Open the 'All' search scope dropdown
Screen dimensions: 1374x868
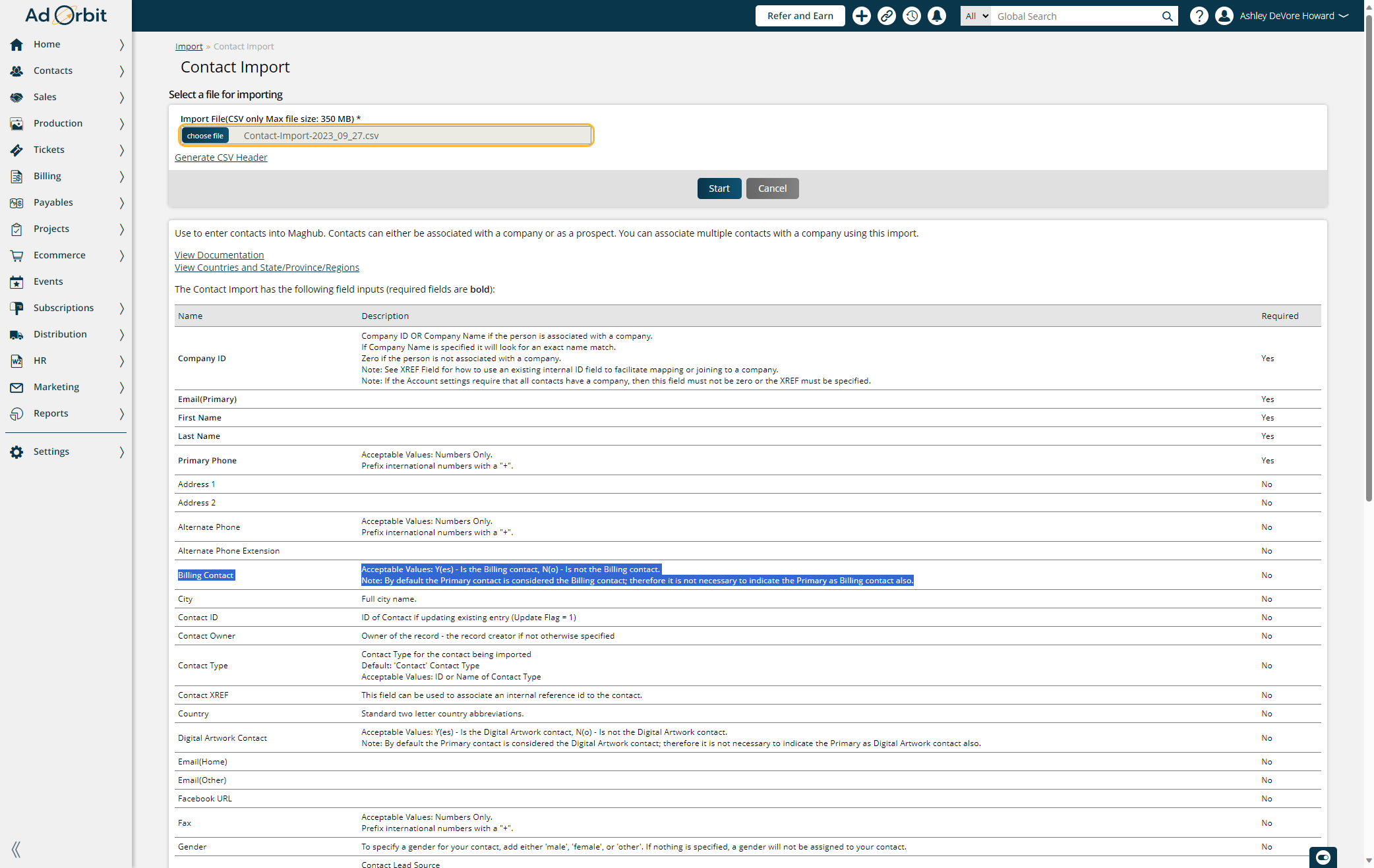(x=976, y=16)
